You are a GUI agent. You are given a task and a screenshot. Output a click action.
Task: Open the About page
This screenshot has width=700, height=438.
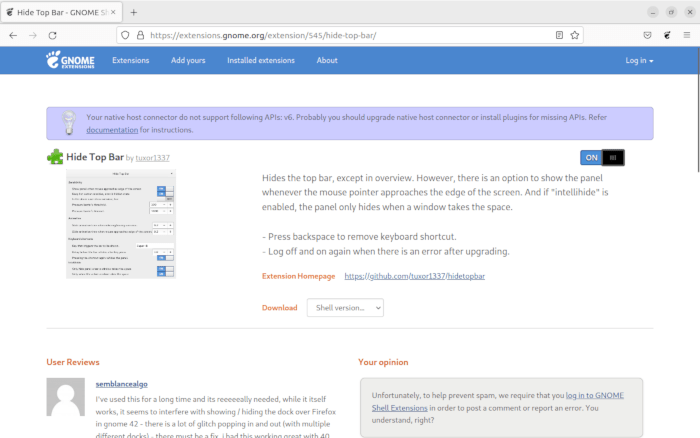[327, 60]
